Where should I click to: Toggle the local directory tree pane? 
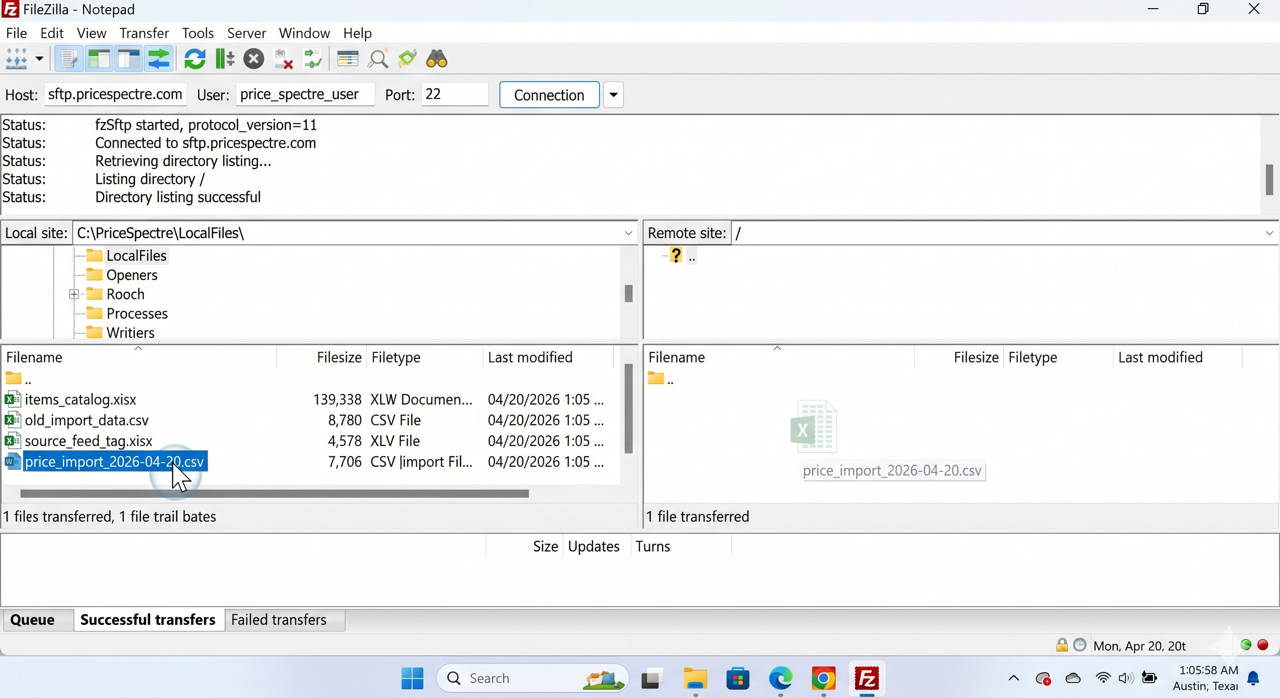click(x=98, y=59)
